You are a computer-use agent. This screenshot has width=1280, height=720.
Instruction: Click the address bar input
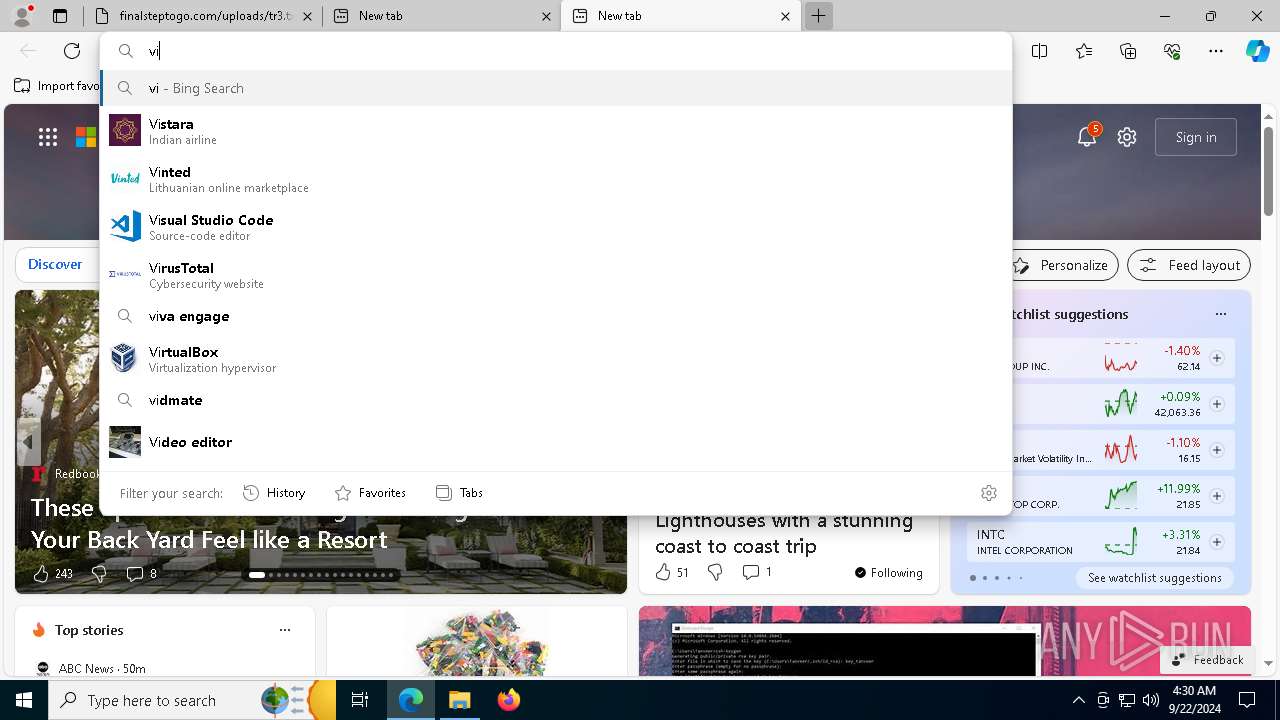[x=556, y=51]
